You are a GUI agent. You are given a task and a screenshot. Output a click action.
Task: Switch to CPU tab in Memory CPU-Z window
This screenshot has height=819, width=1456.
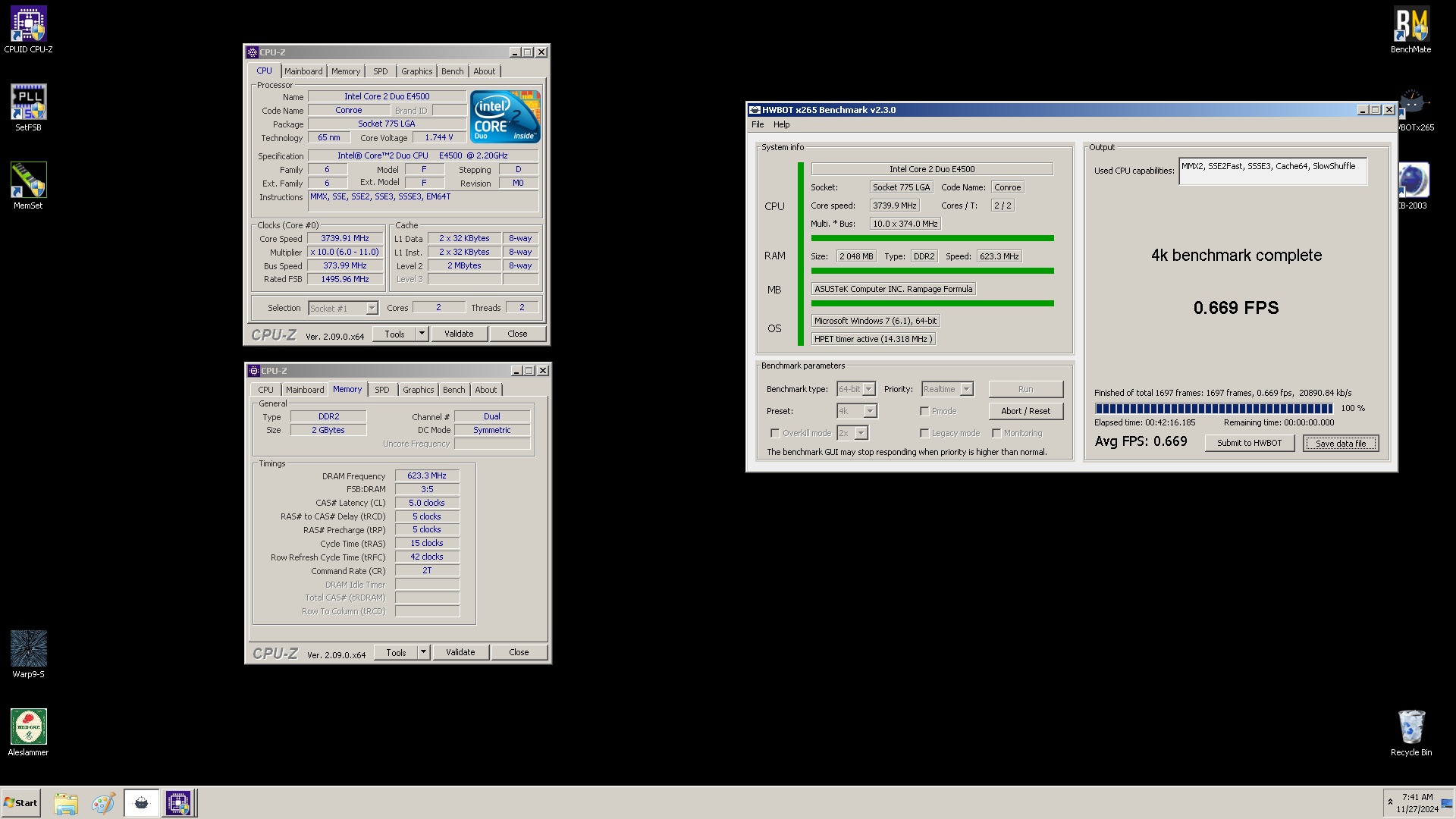[265, 390]
